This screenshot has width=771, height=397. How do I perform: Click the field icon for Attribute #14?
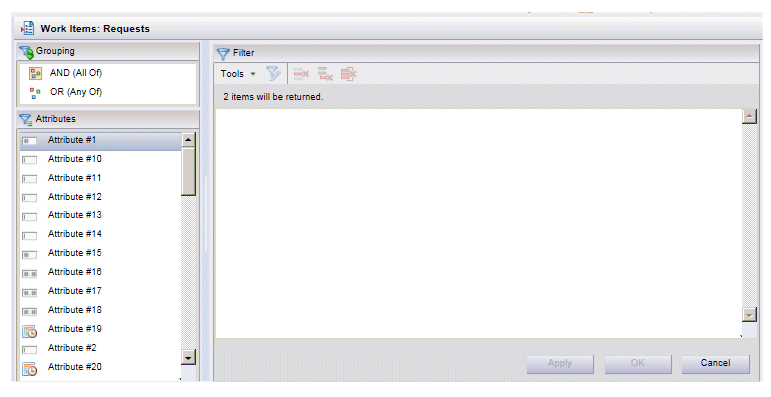click(x=30, y=236)
